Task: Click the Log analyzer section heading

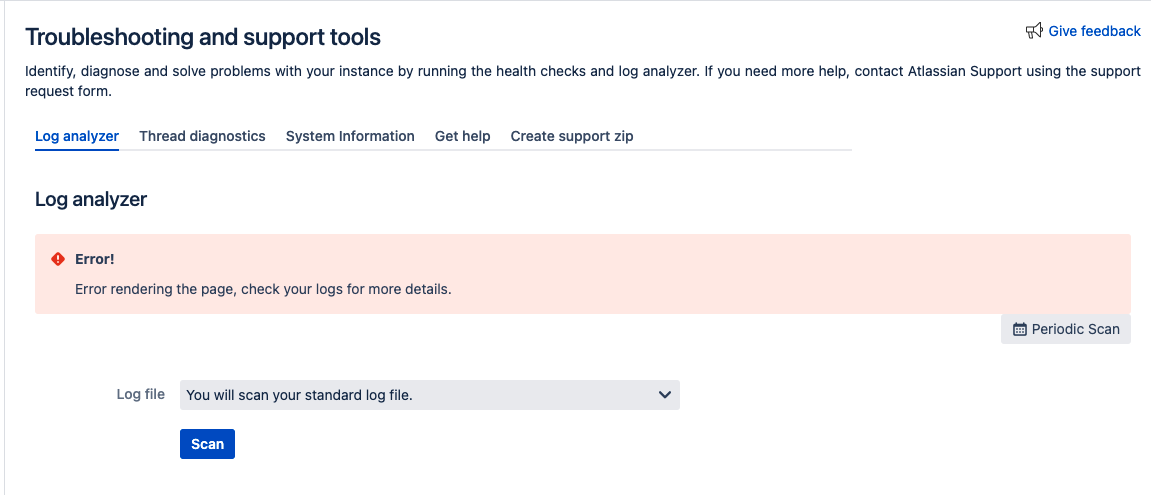Action: point(91,199)
